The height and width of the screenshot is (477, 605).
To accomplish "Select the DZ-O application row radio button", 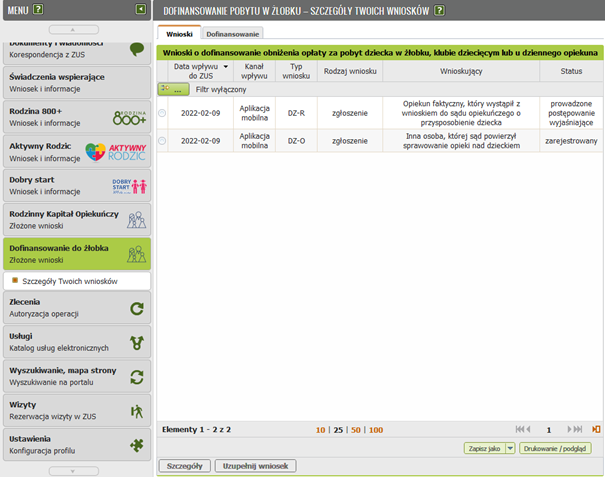I will tap(162, 141).
